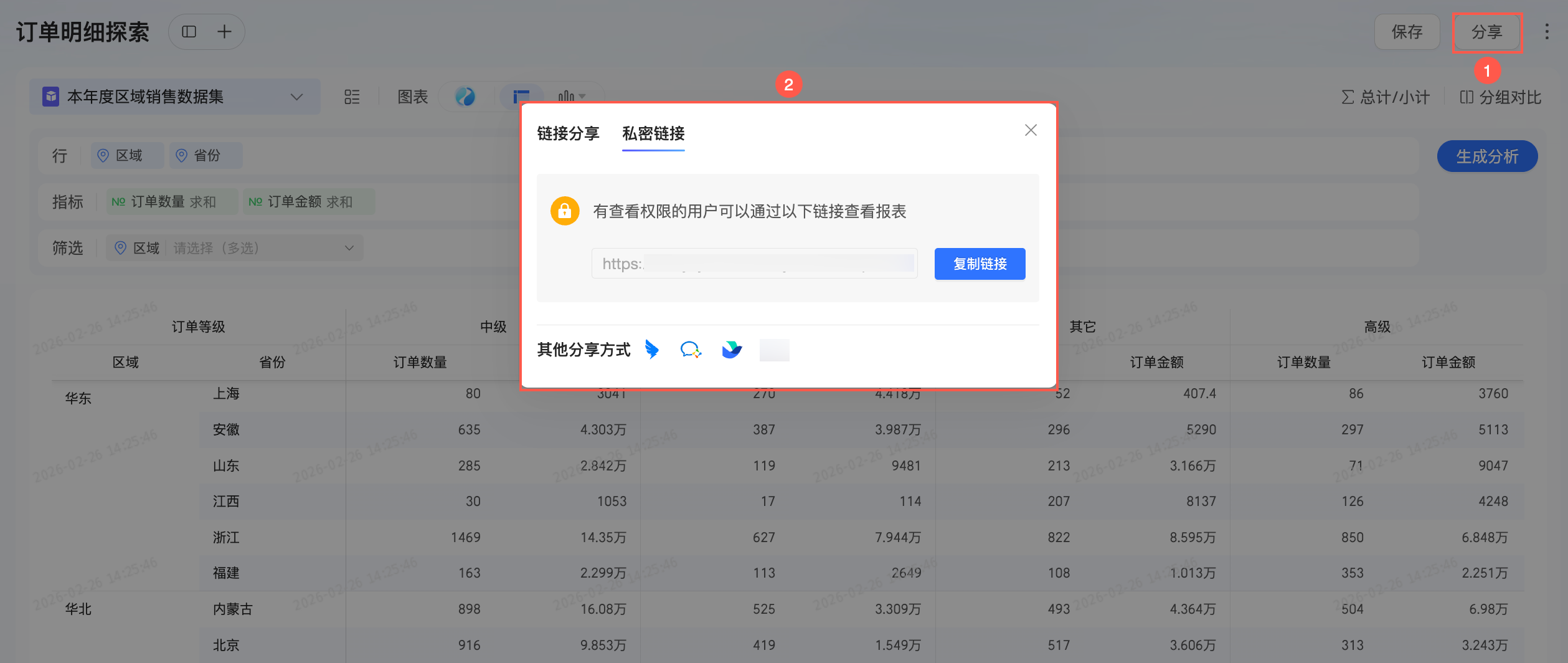Image resolution: width=1568 pixels, height=663 pixels.
Task: Click the 16.08万 value in 内蒙古 row
Action: (603, 609)
